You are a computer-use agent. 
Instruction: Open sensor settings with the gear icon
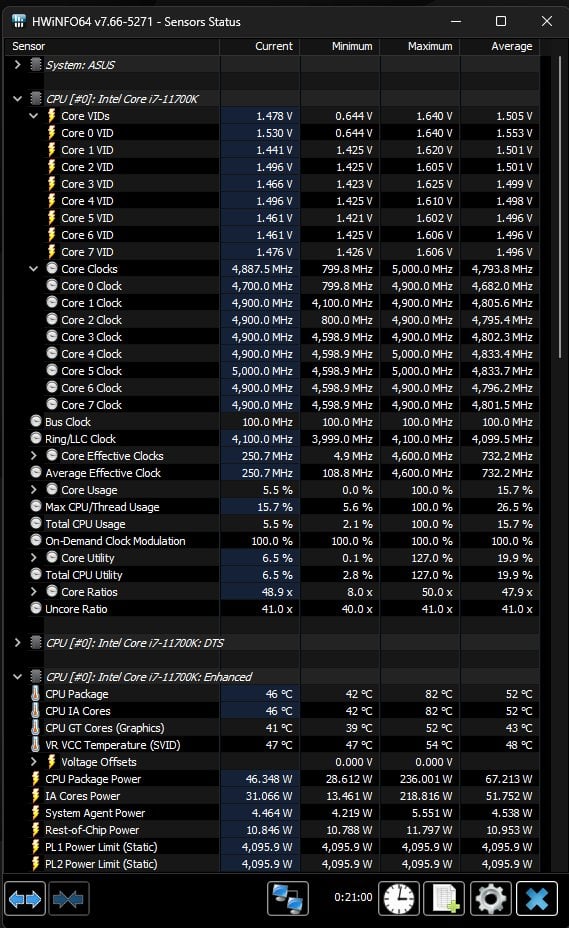491,899
